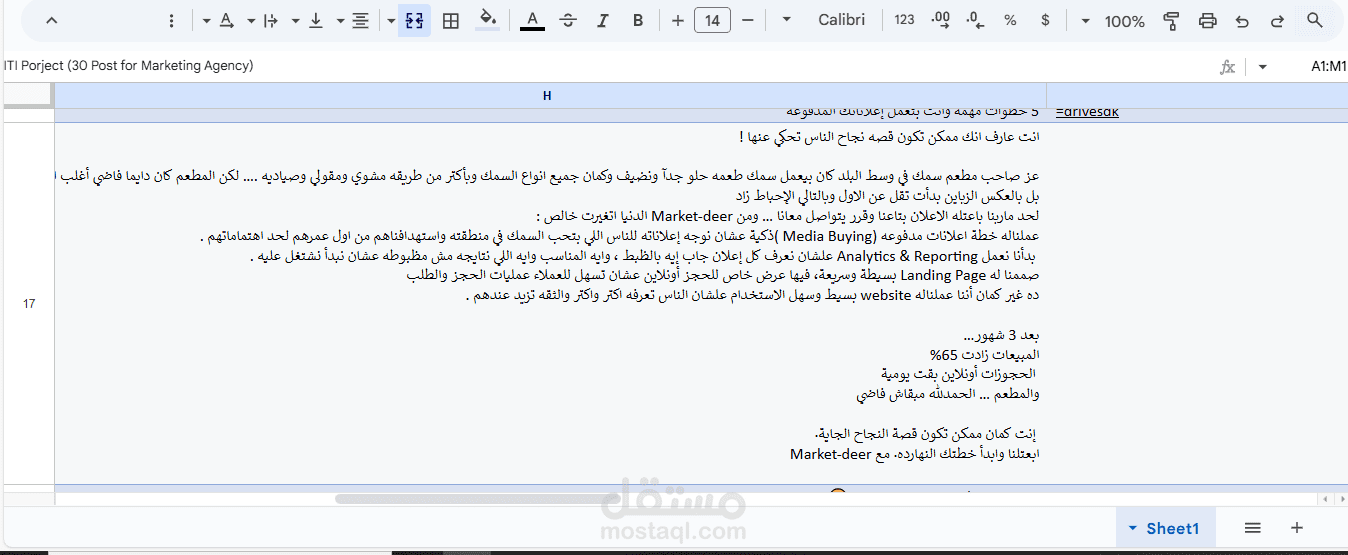Click the line containing 'website'
Screen dimensions: 1348x555
[755, 295]
